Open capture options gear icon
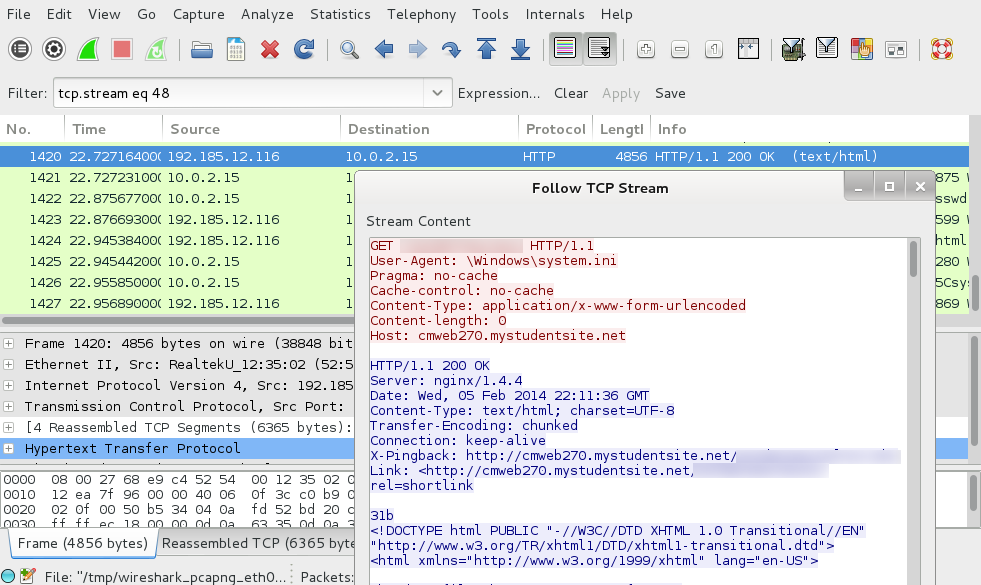The height and width of the screenshot is (585, 981). [54, 49]
